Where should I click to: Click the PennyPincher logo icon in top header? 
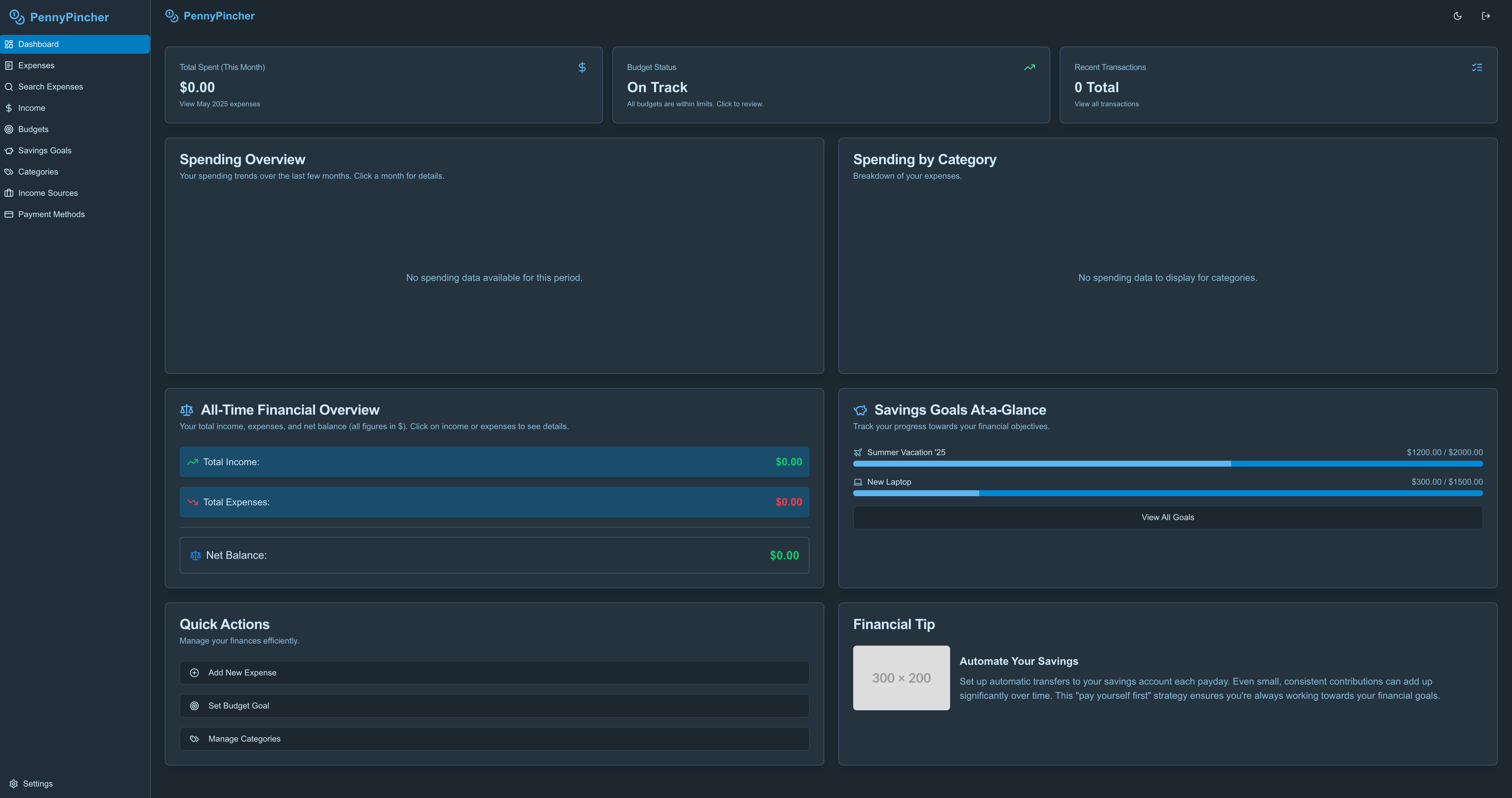(x=171, y=16)
